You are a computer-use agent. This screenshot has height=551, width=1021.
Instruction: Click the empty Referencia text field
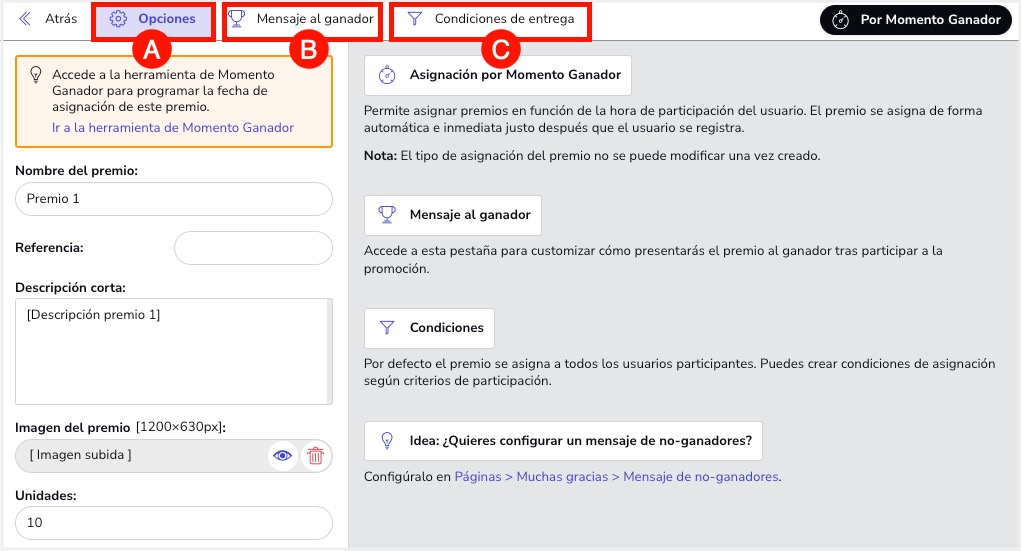[252, 248]
